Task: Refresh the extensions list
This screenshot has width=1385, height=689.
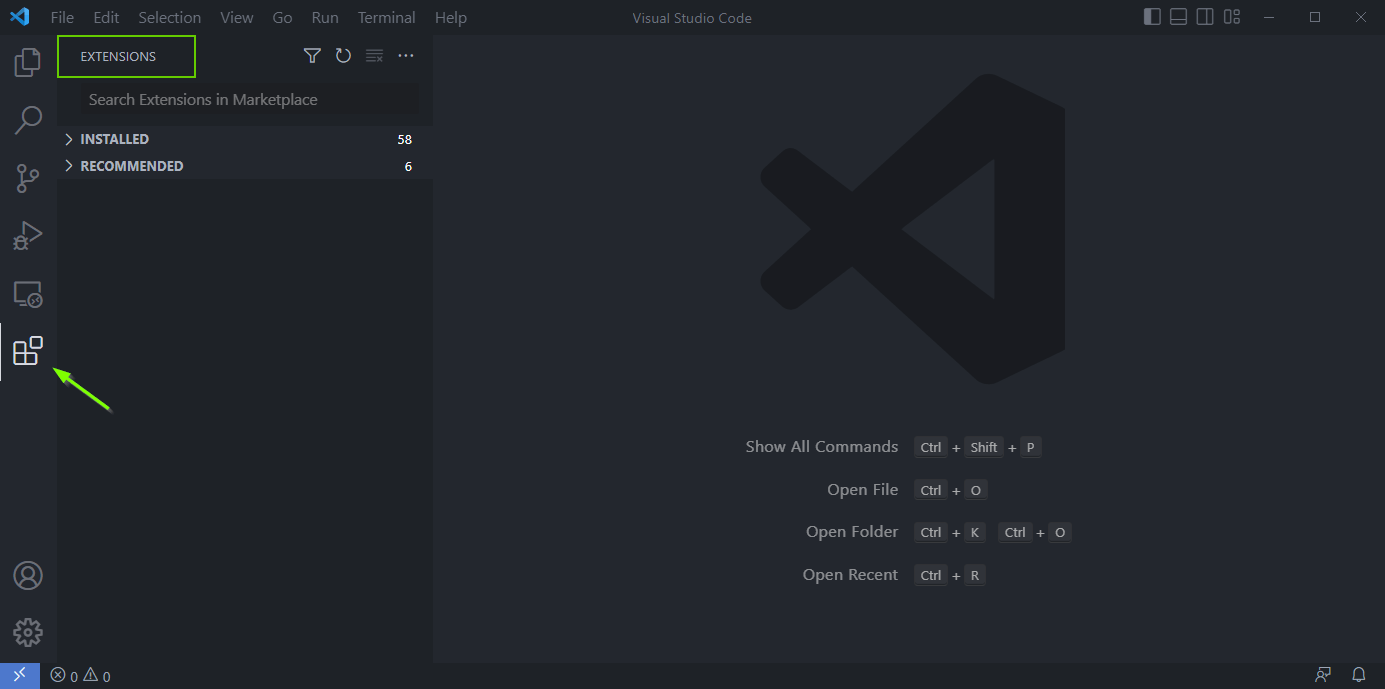Action: coord(343,56)
